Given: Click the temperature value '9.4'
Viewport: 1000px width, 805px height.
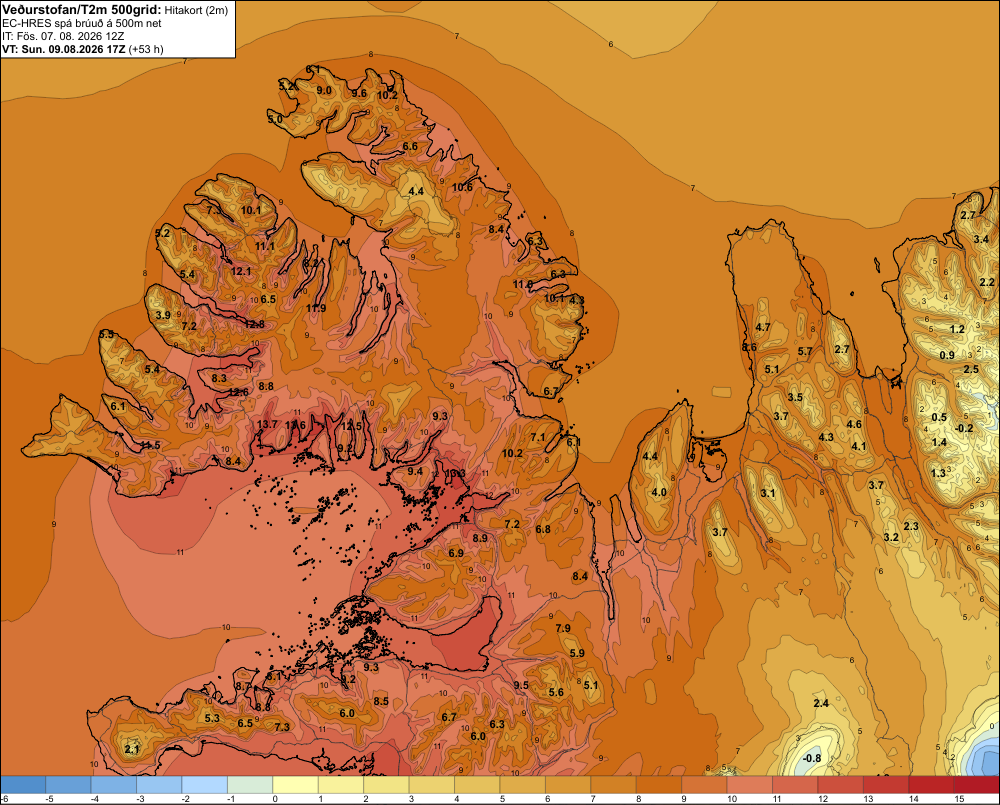Looking at the screenshot, I should 415,471.
